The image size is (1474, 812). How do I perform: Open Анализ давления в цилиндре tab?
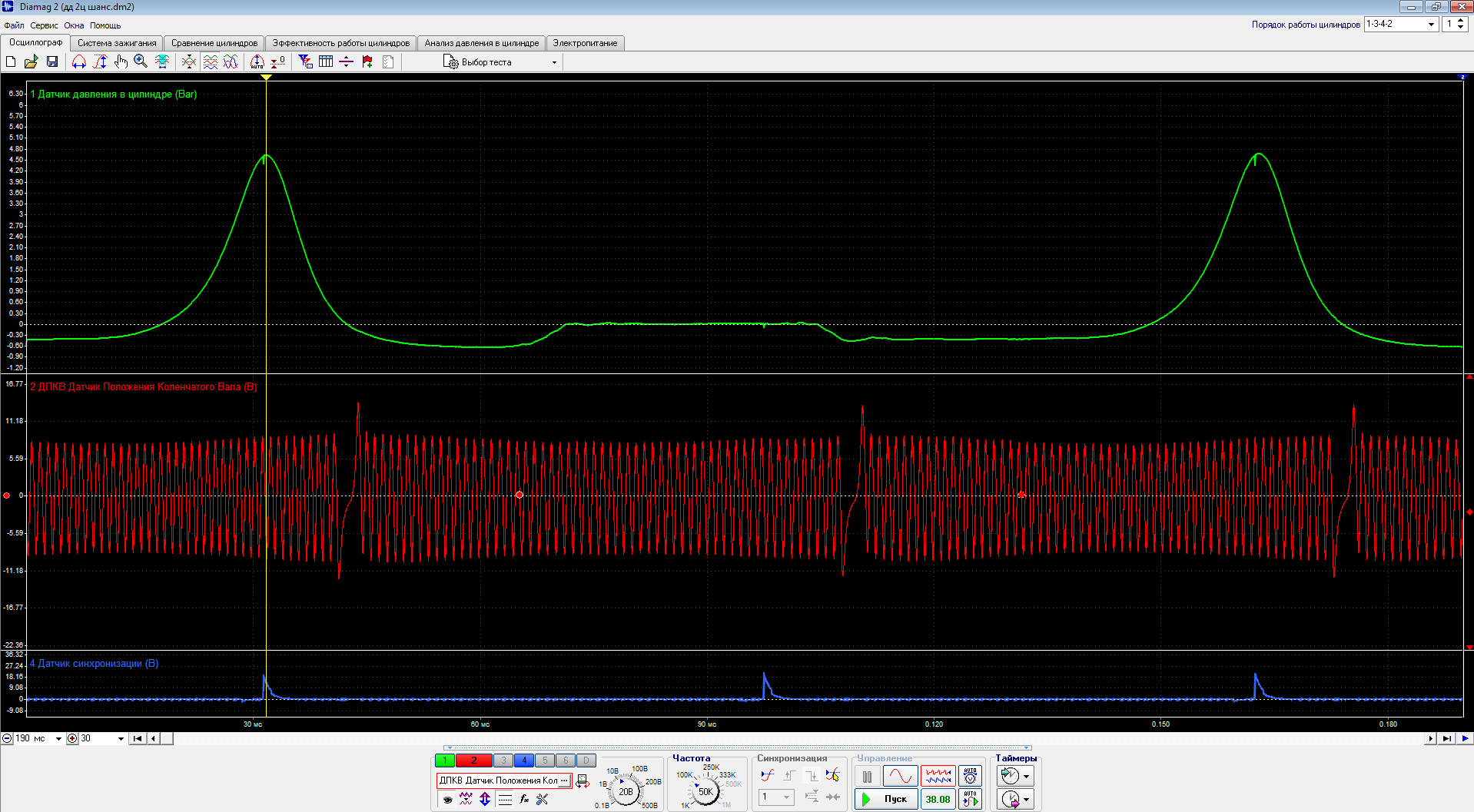tap(482, 43)
